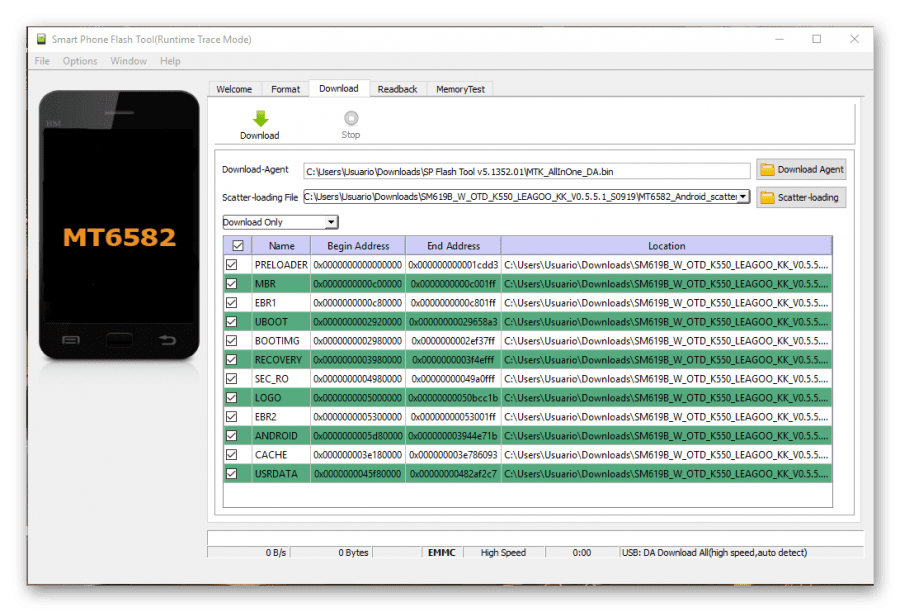
Task: Uncheck the PRELOADER partition checkbox
Action: 231,265
